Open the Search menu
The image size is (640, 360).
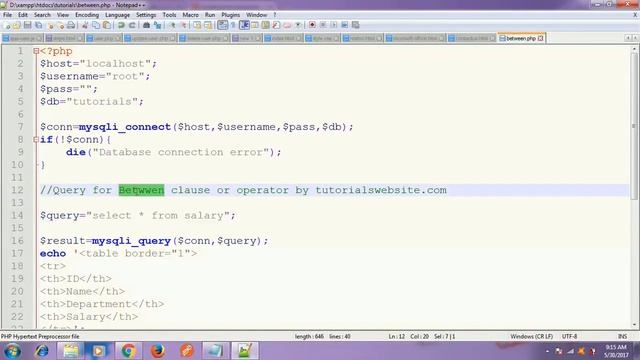click(x=42, y=15)
